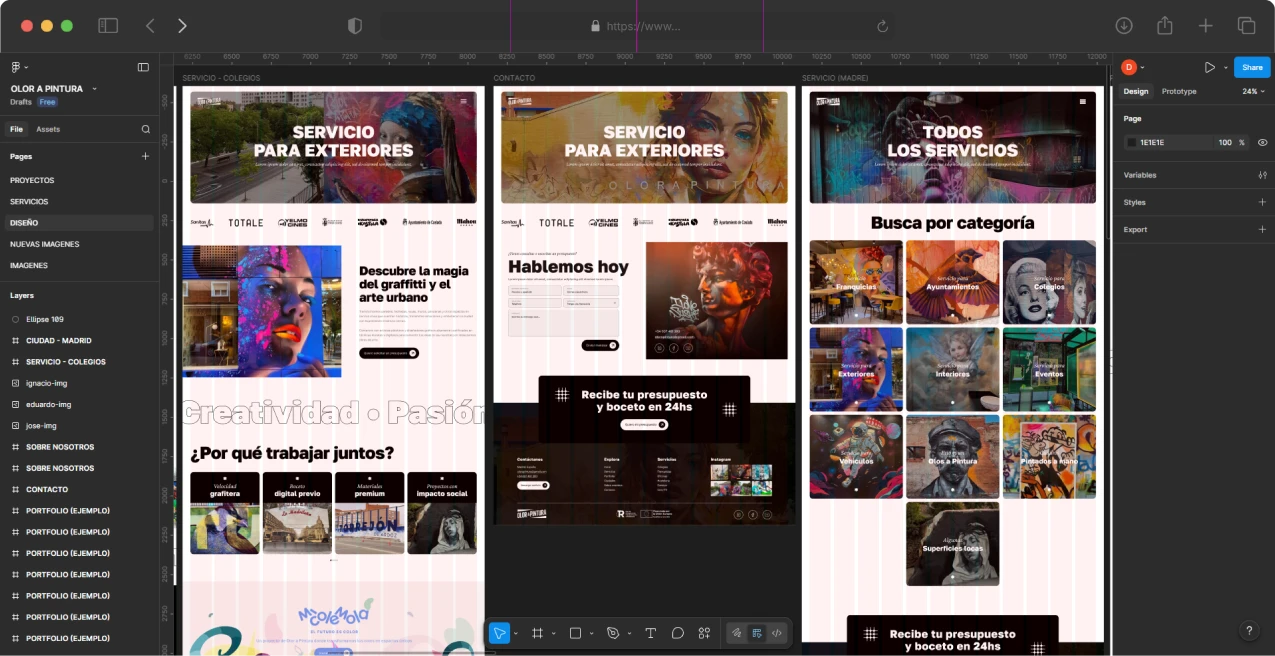Select the Frame tool
The height and width of the screenshot is (656, 1275).
[537, 633]
